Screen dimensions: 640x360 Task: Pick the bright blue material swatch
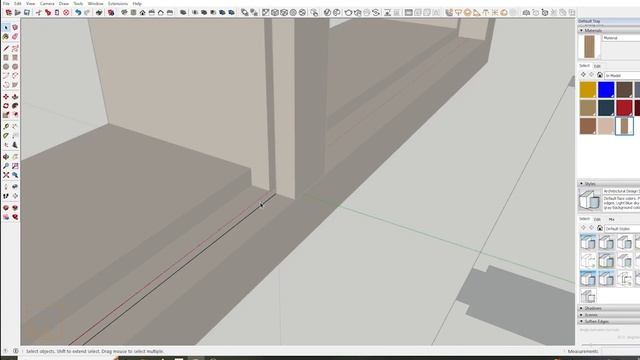pyautogui.click(x=606, y=90)
